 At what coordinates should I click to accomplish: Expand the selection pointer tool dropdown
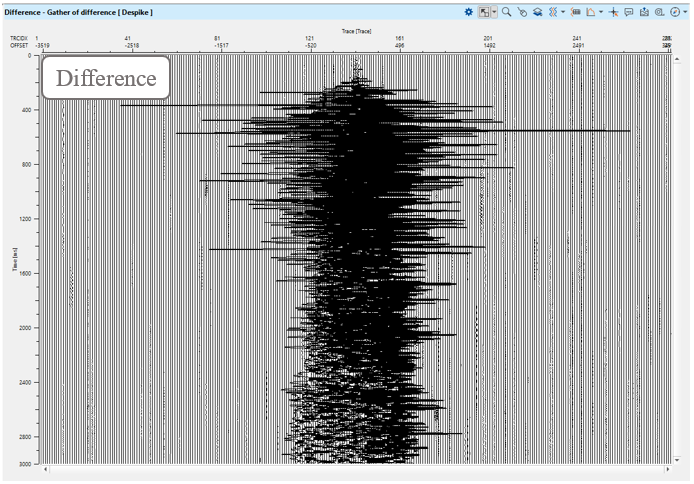(495, 12)
